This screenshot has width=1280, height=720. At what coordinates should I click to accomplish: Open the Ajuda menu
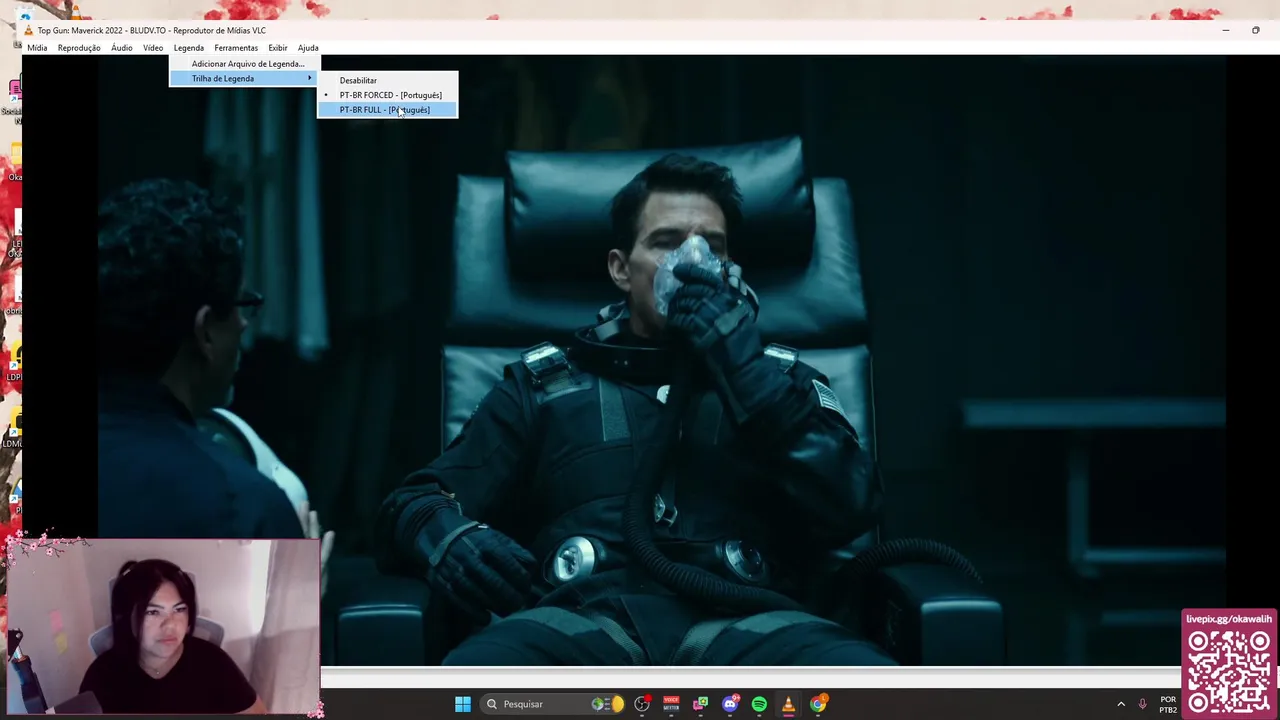point(308,48)
